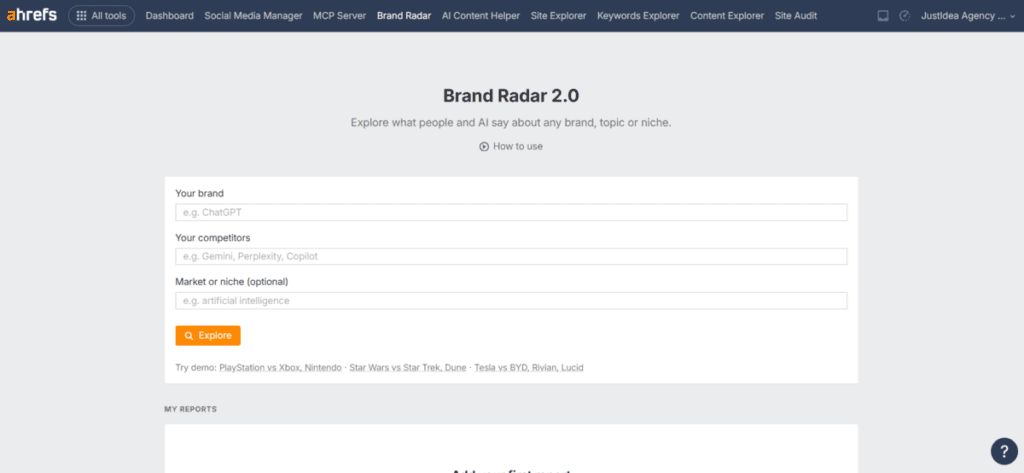Click the monitor icon in header

883,16
